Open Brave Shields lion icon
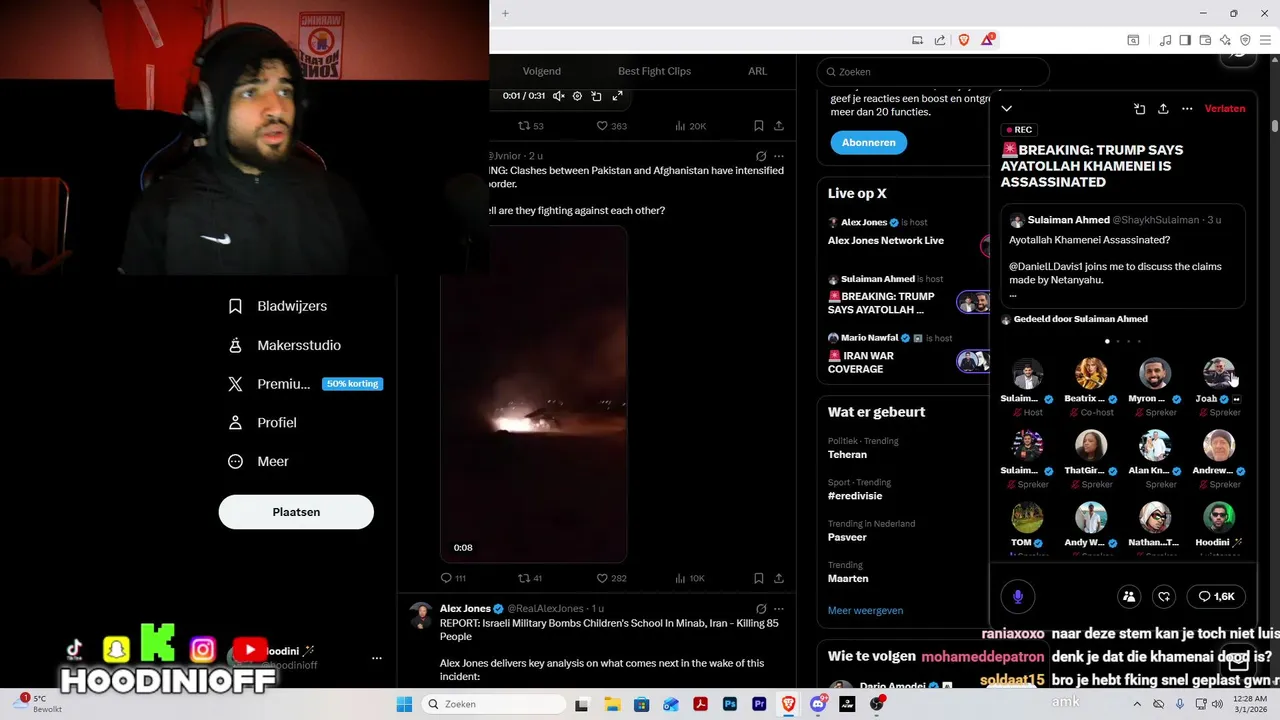The image size is (1280, 720). point(964,40)
